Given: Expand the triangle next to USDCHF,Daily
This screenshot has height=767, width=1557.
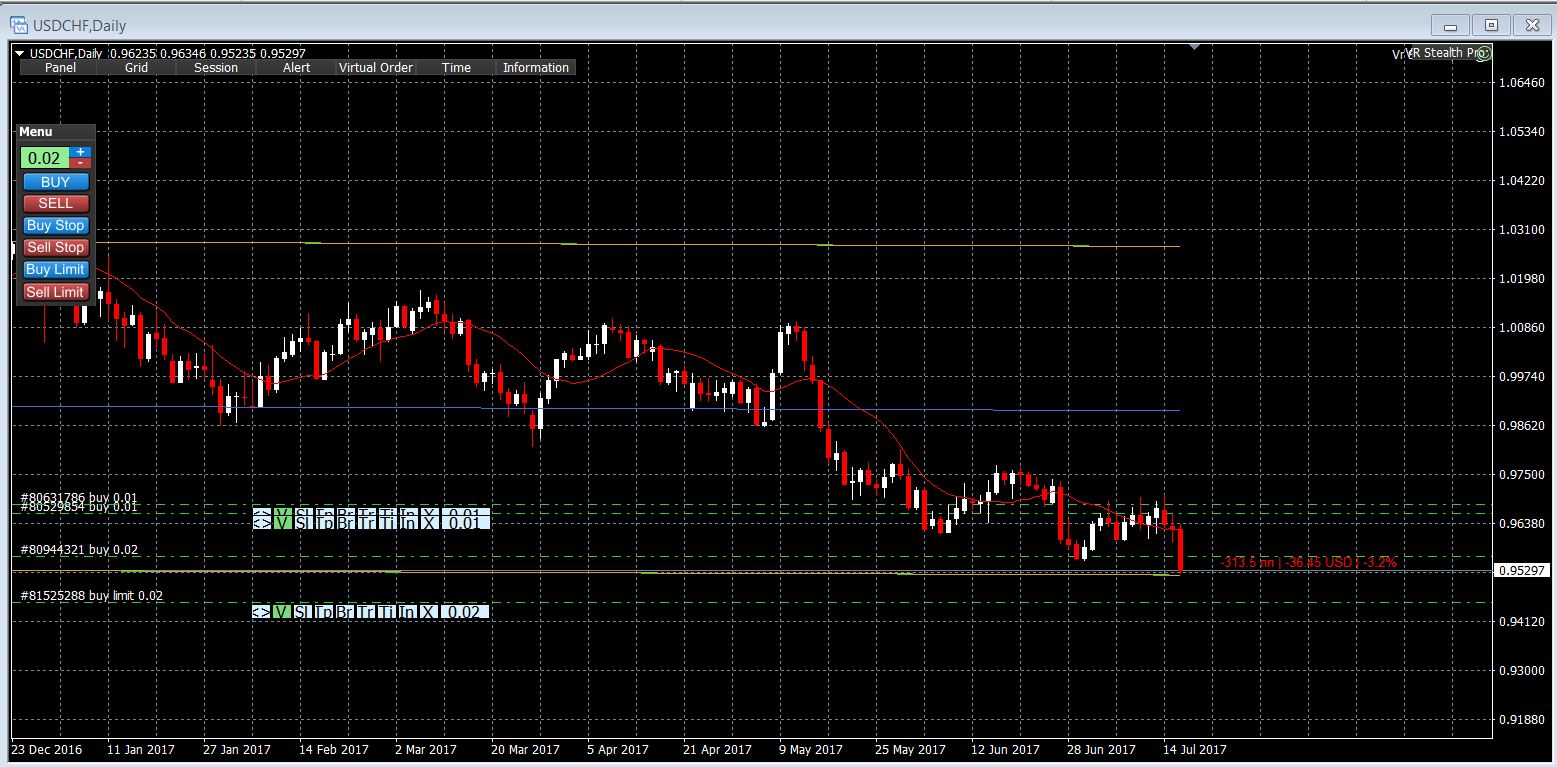Looking at the screenshot, I should click(x=19, y=53).
